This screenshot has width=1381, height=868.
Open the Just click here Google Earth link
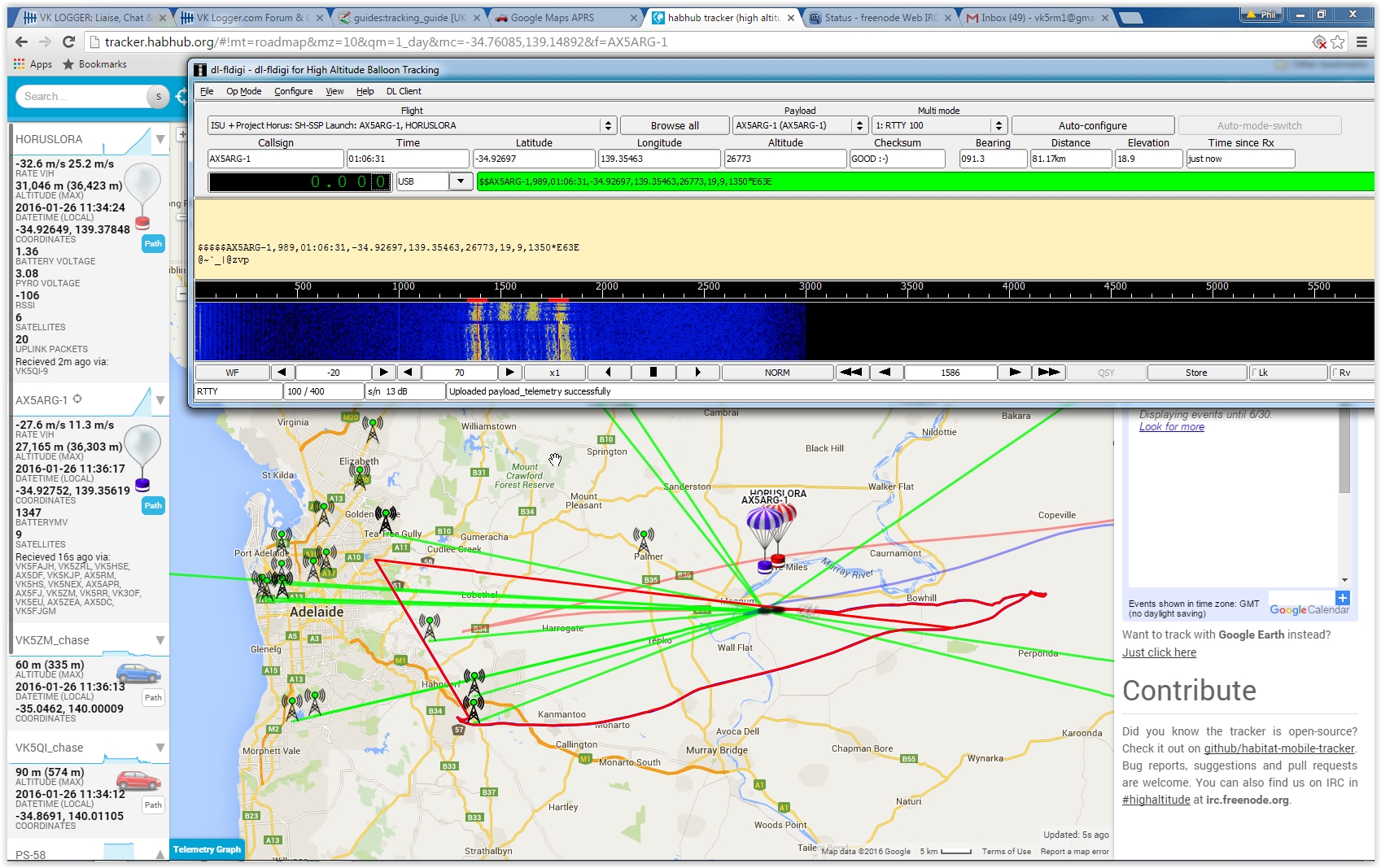(x=1159, y=652)
